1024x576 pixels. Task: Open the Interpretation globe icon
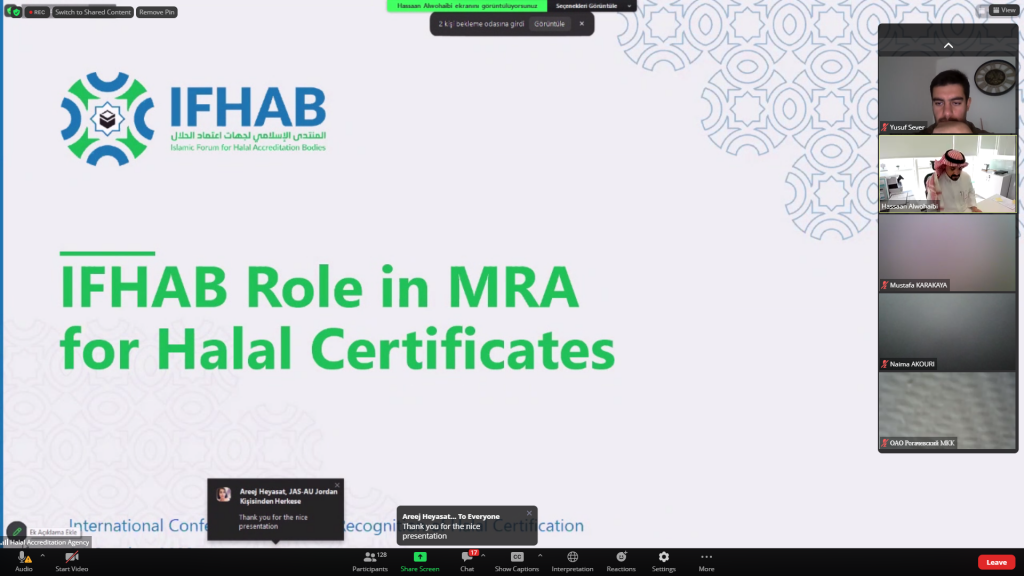click(x=573, y=557)
